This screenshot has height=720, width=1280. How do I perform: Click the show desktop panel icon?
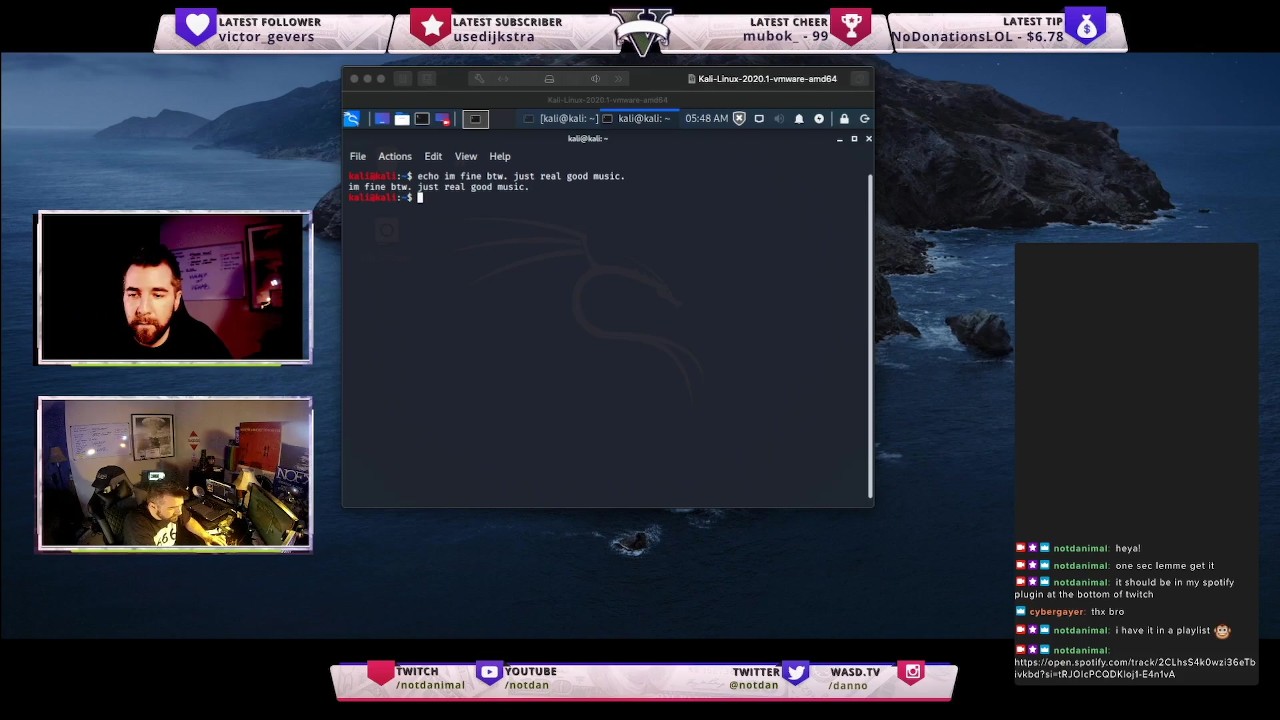[381, 119]
